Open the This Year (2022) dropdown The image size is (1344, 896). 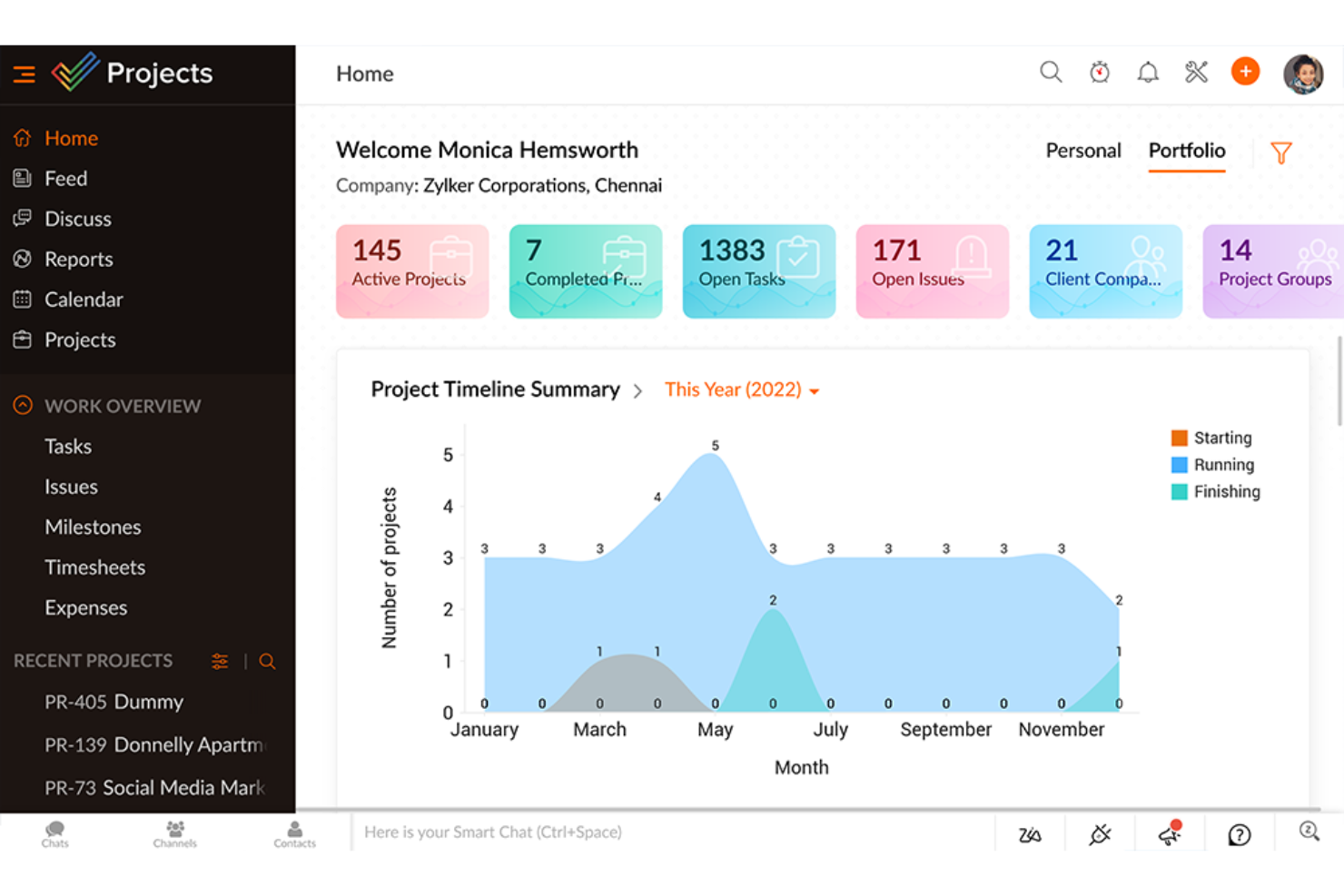[x=740, y=389]
